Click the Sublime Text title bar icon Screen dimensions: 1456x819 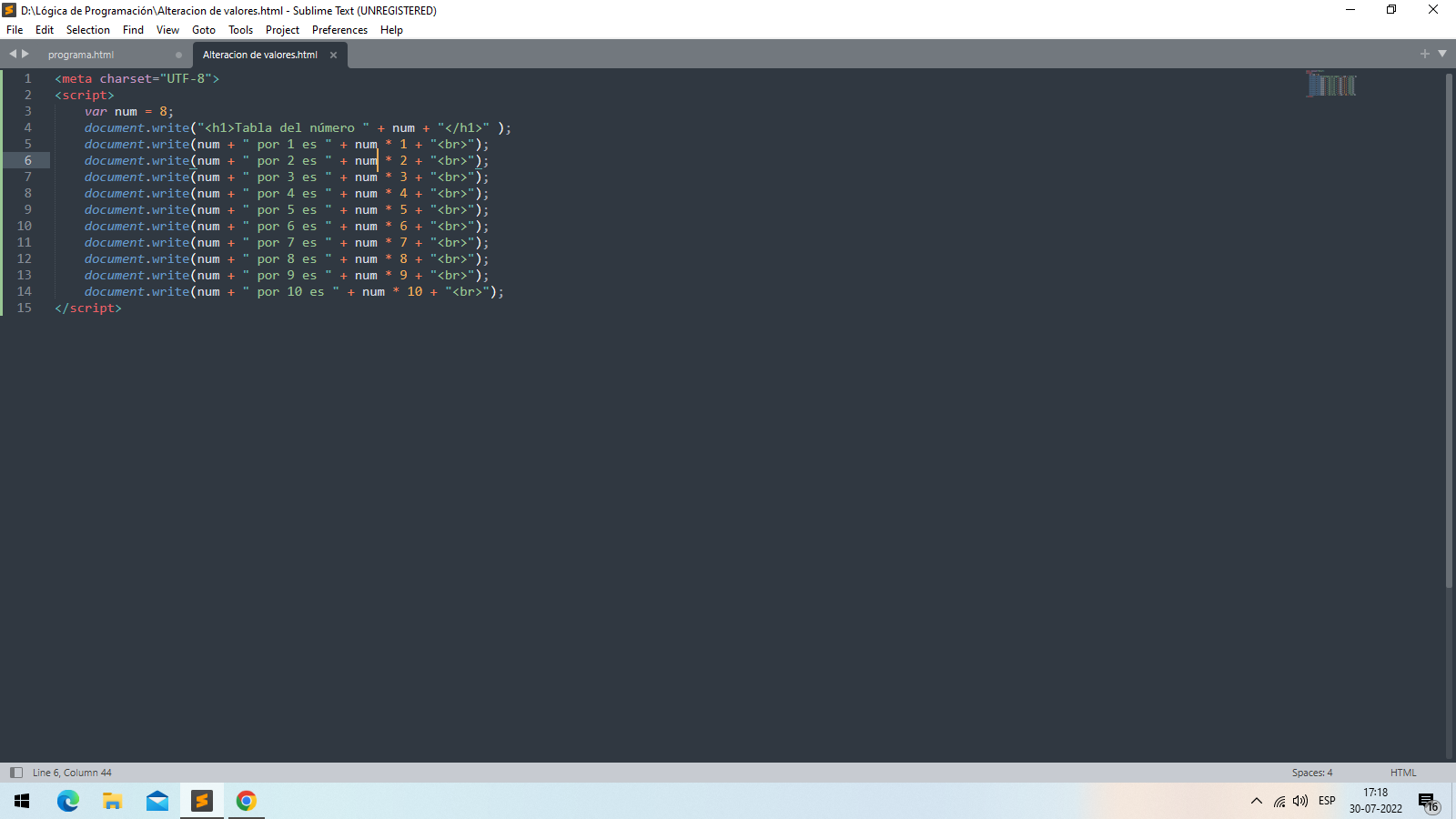(x=9, y=10)
